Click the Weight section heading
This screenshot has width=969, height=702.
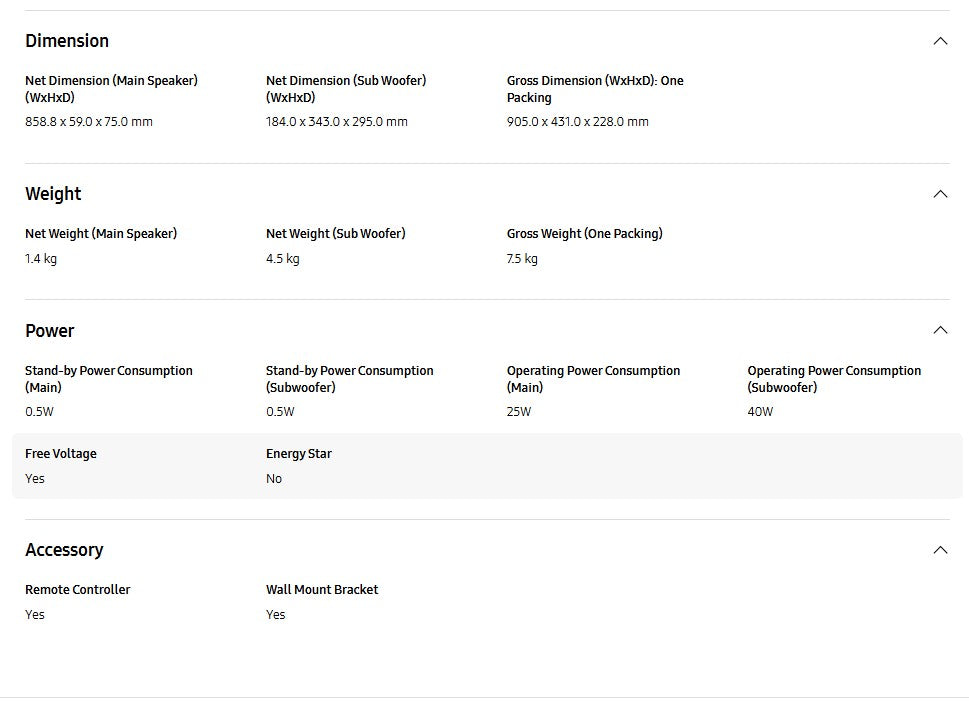coord(53,194)
